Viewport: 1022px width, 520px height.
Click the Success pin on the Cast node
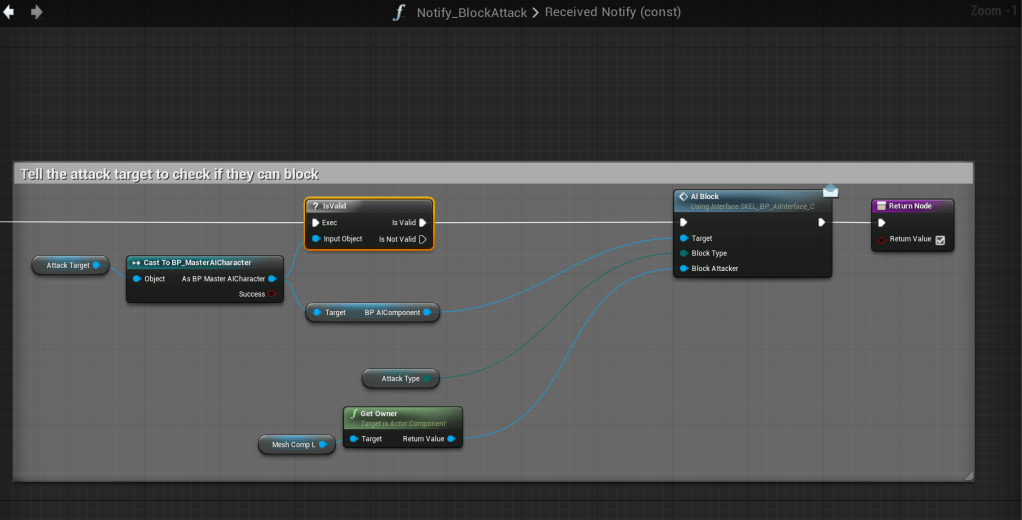272,294
